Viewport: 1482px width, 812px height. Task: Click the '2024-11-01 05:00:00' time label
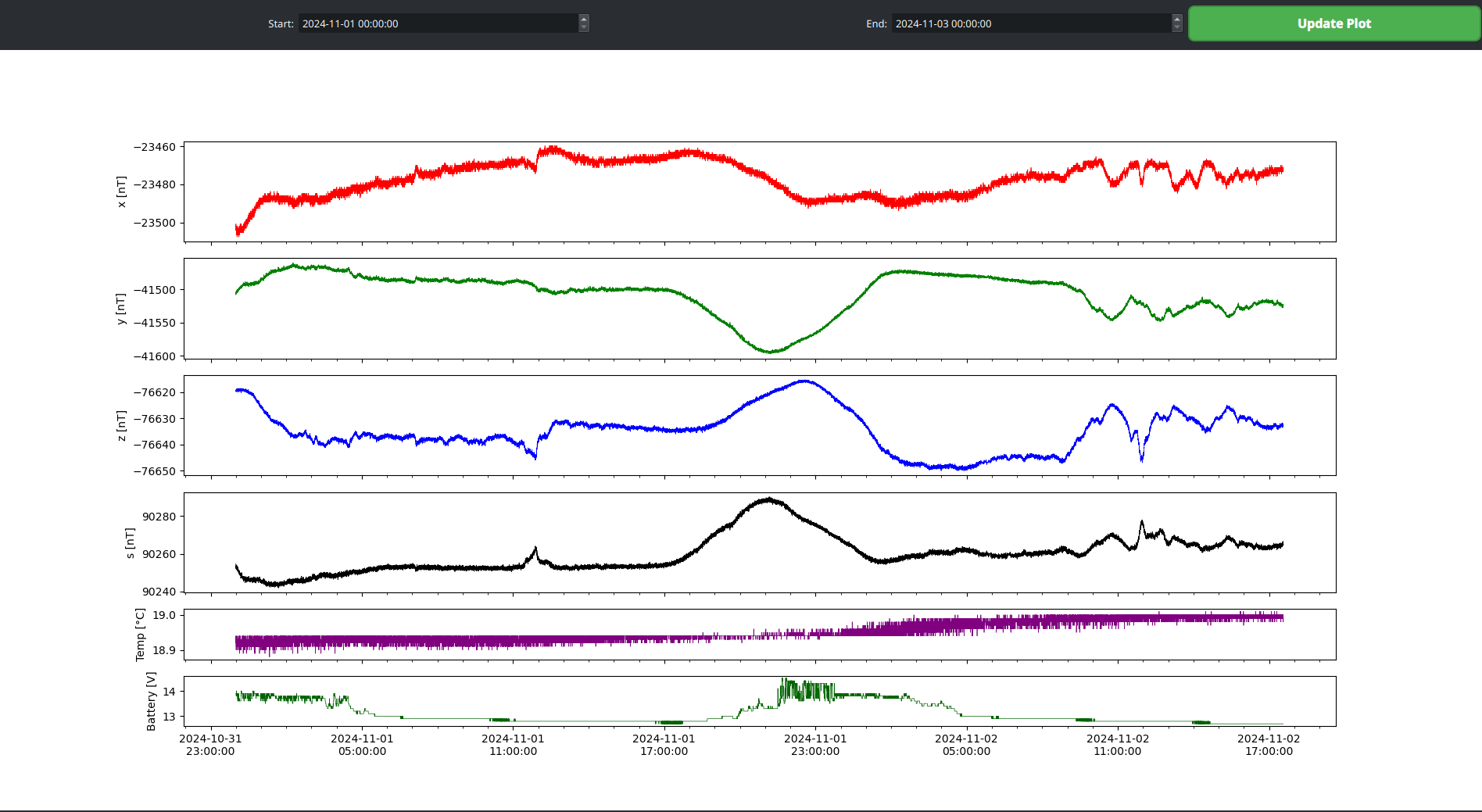tap(362, 745)
